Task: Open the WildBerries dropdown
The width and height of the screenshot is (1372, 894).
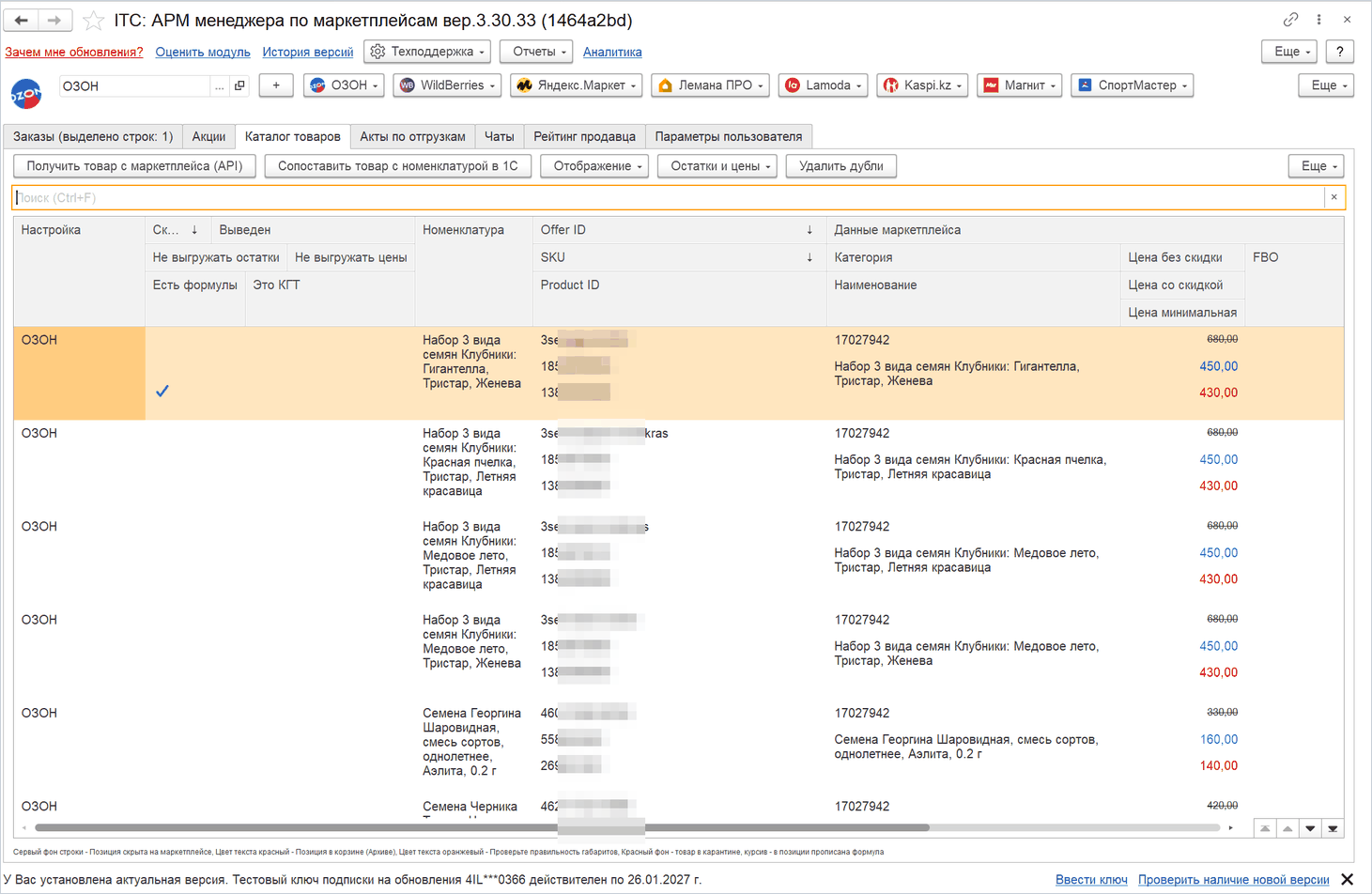Action: 447,85
